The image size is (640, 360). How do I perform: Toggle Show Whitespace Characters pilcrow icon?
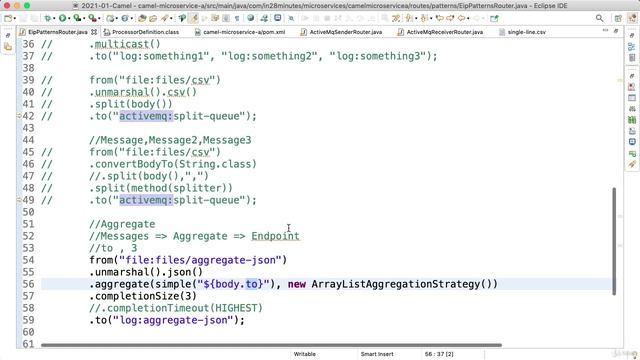tap(237, 18)
